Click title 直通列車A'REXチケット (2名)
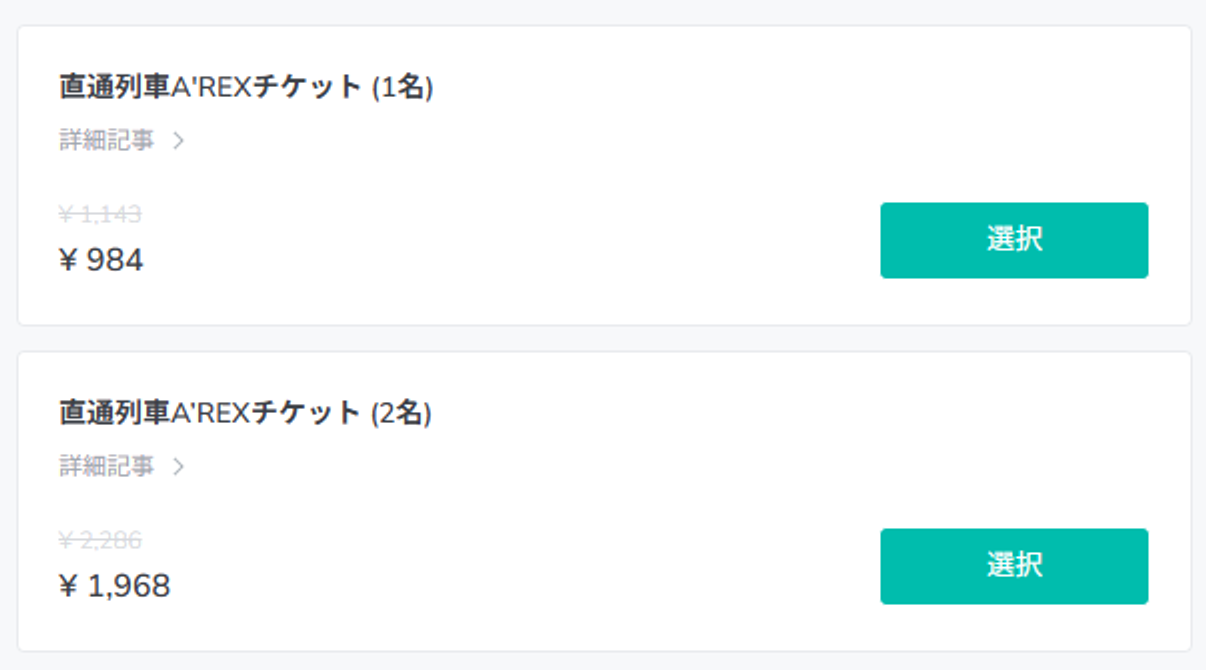The width and height of the screenshot is (1206, 670). point(246,413)
